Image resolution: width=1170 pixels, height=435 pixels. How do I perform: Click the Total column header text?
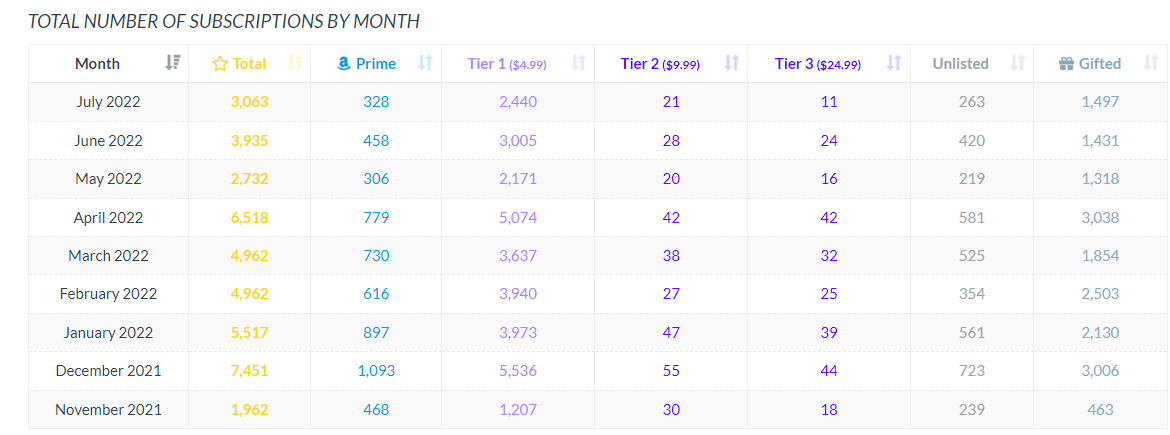(x=249, y=63)
